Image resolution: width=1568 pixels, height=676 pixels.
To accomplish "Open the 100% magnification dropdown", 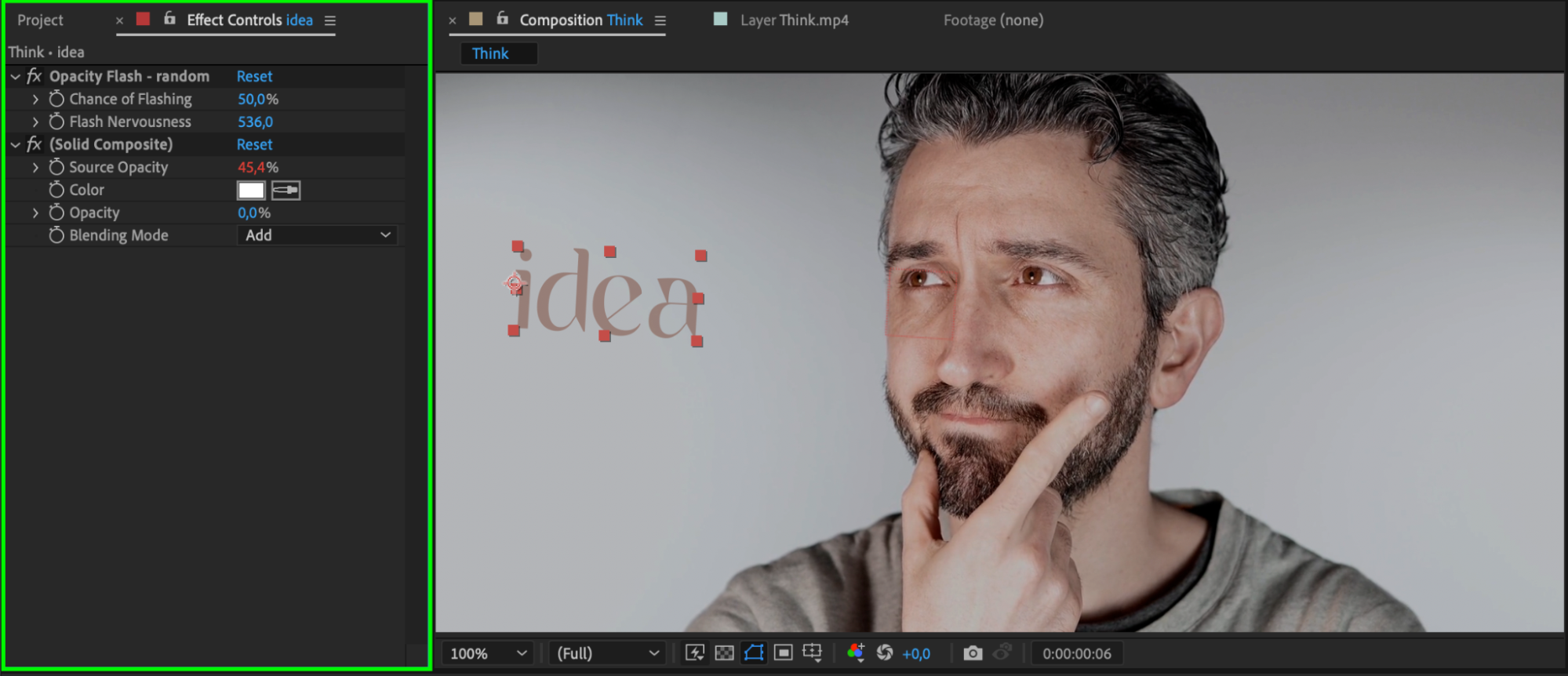I will pos(488,653).
